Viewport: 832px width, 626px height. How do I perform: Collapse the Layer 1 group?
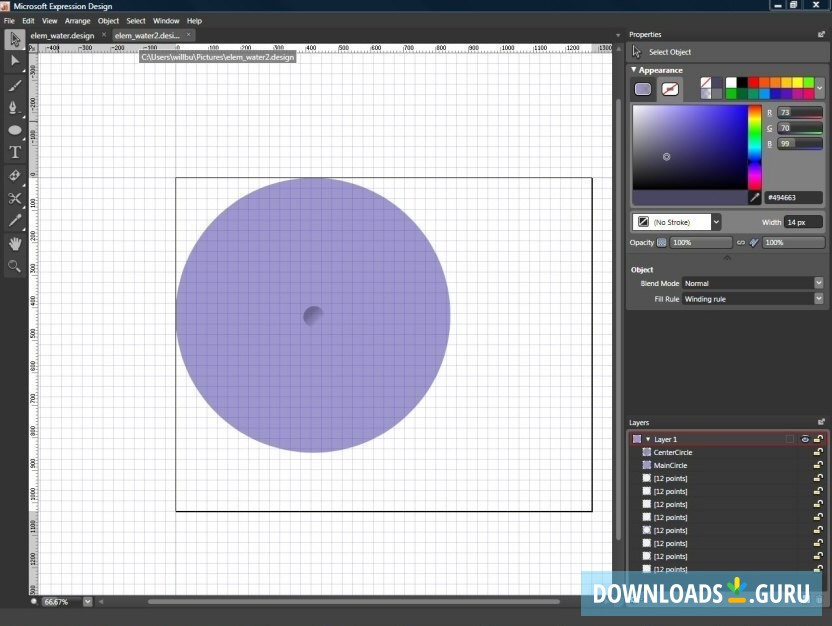pyautogui.click(x=647, y=439)
